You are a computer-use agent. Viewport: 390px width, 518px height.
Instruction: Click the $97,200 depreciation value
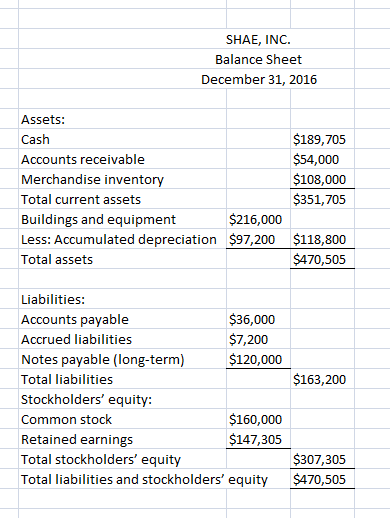click(x=252, y=239)
